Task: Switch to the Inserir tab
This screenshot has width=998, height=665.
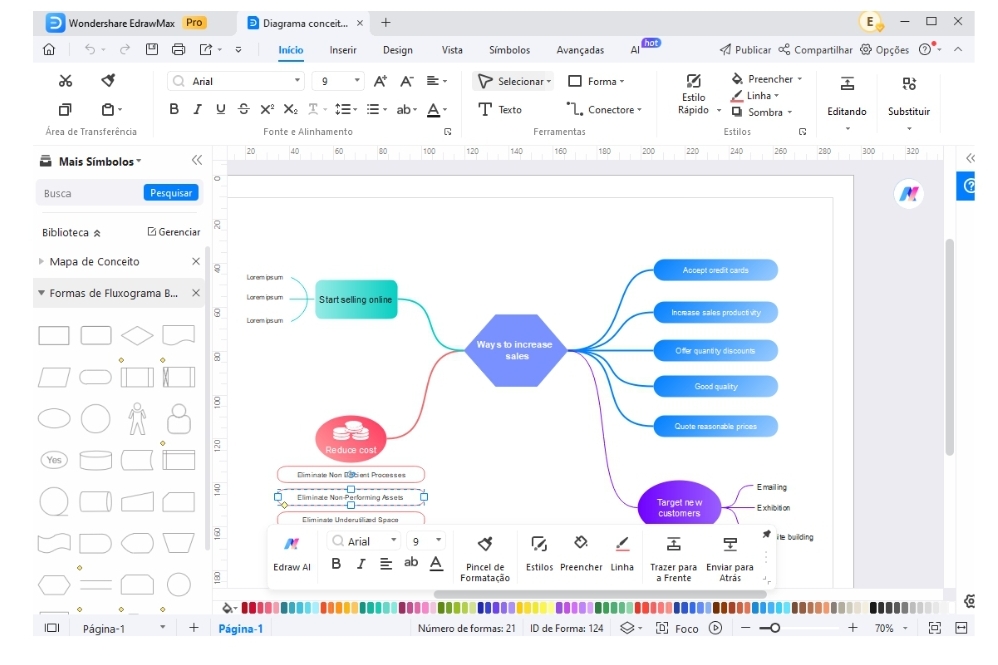Action: pos(343,50)
